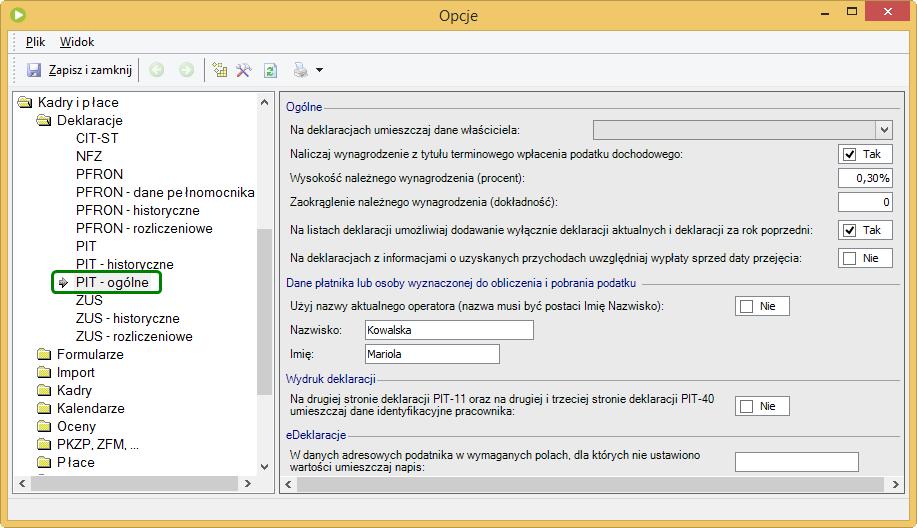Click Zapisz i zamknij button label

click(x=90, y=70)
